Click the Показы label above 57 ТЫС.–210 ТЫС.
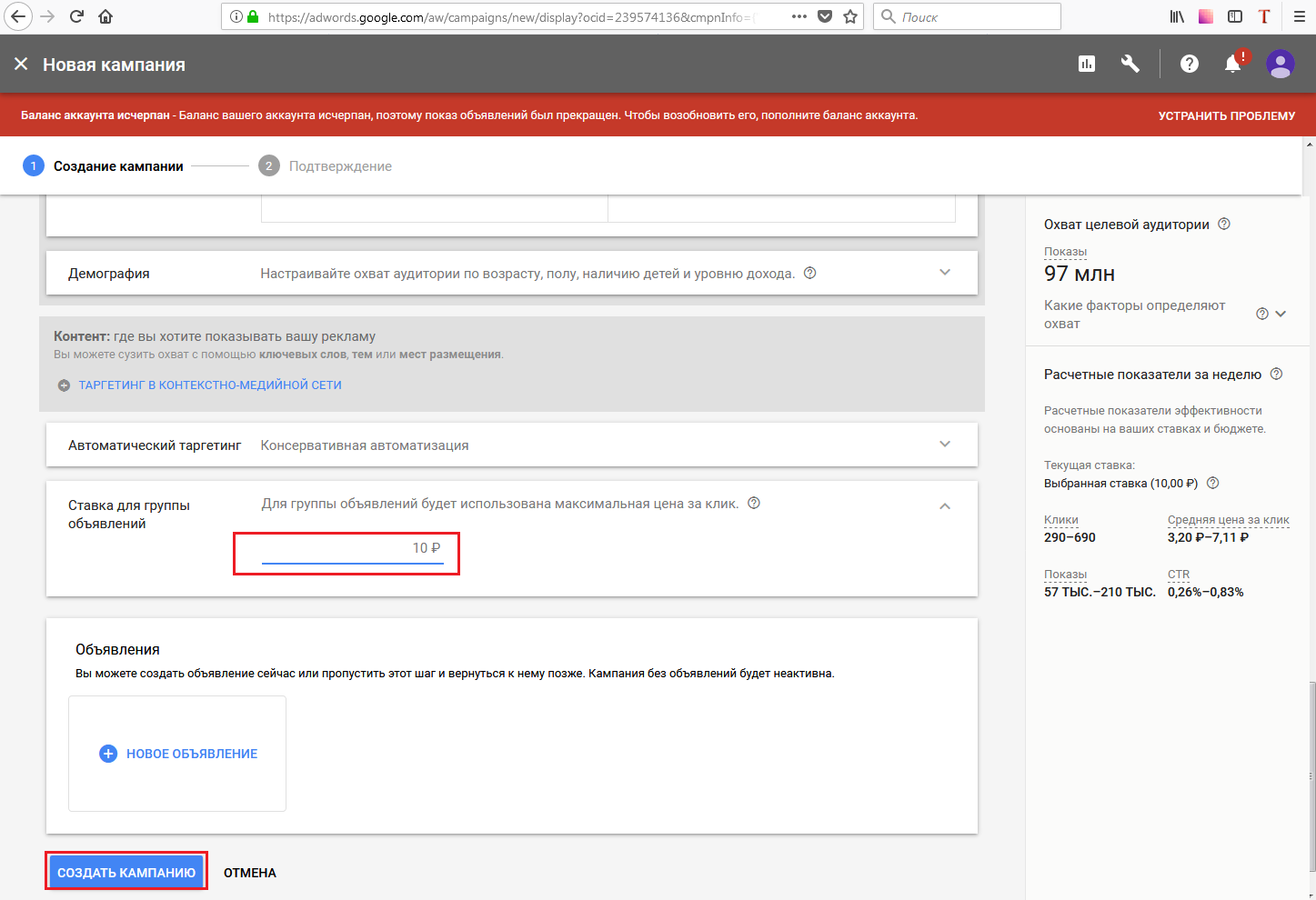Viewport: 1316px width, 900px height. [x=1066, y=575]
